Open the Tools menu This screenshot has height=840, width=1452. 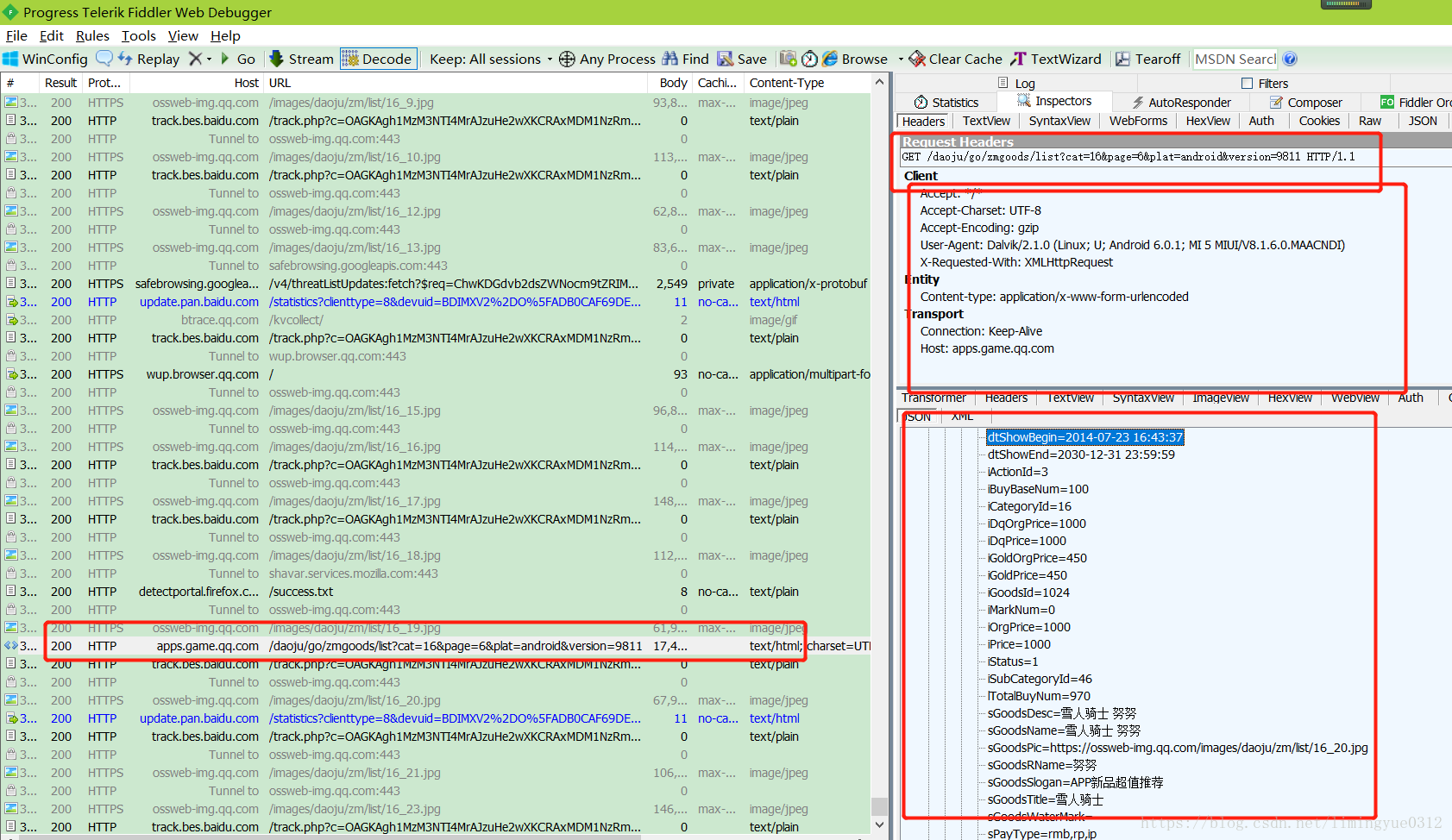[138, 35]
